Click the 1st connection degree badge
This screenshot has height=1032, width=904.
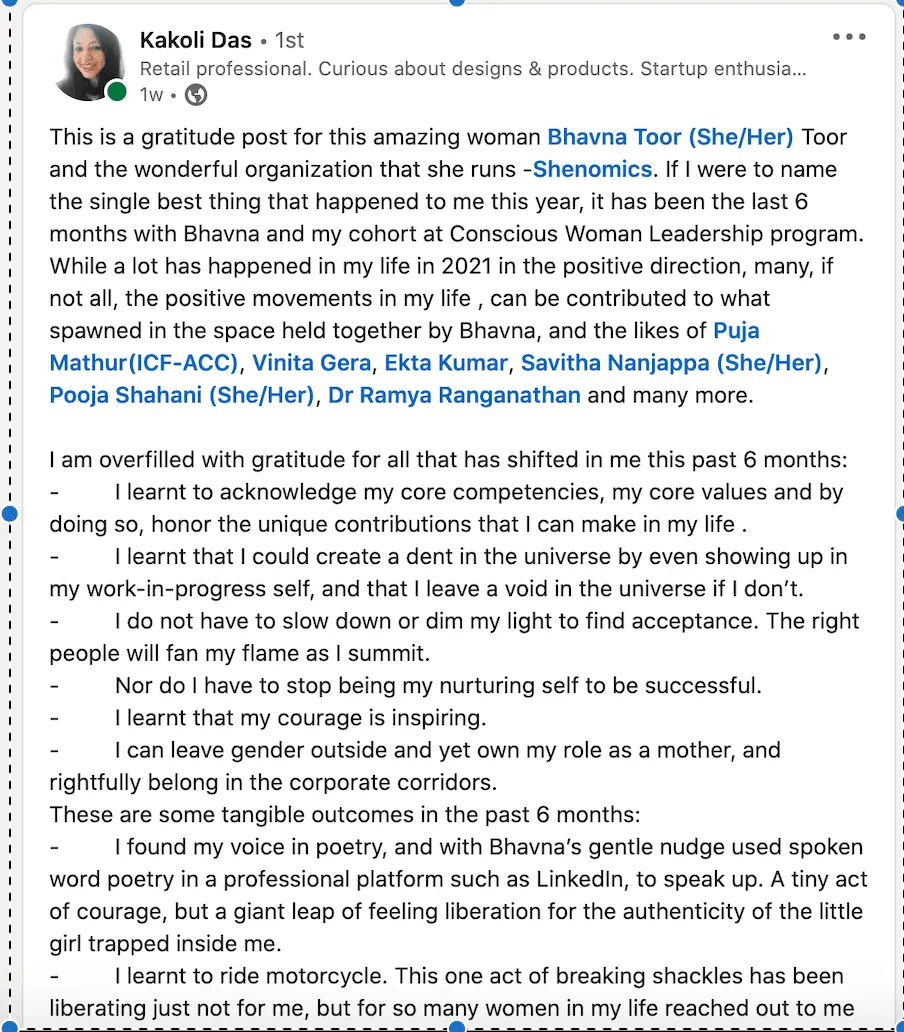[x=289, y=40]
